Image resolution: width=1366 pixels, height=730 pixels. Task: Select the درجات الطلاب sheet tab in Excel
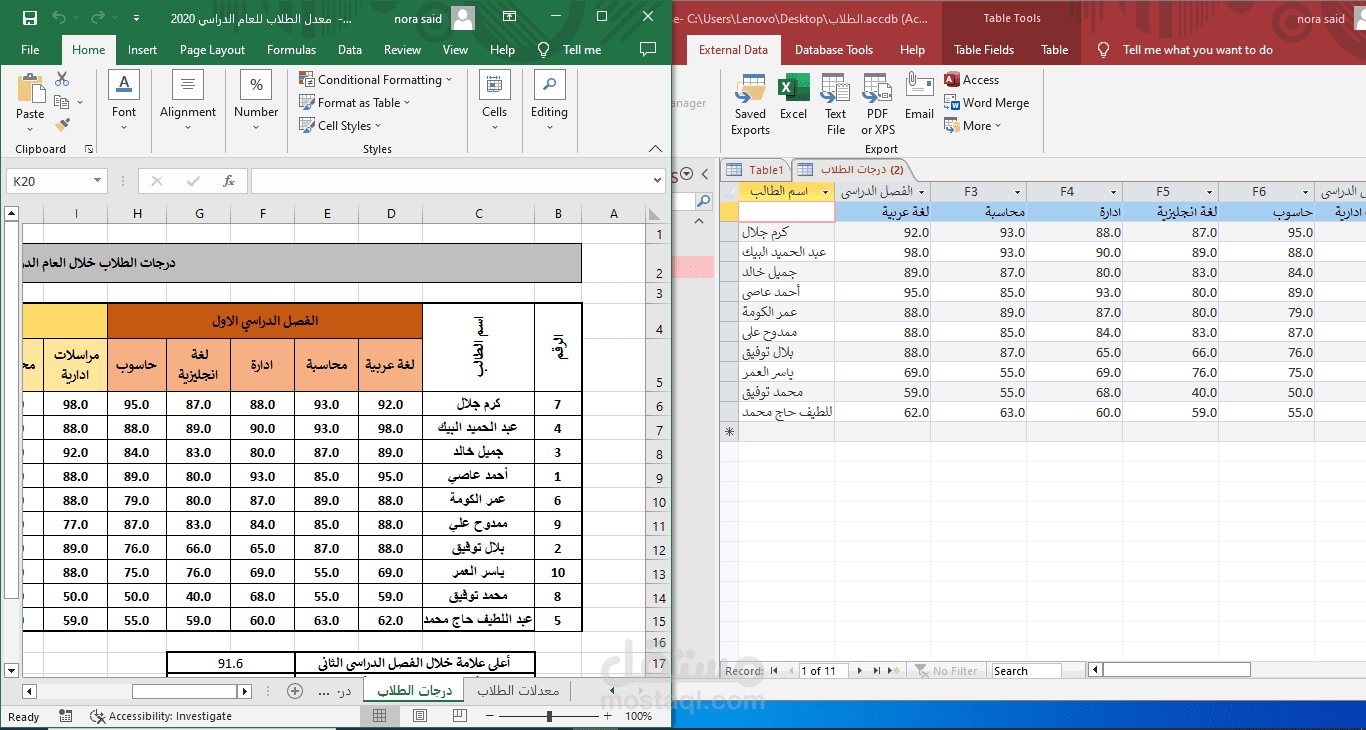[414, 691]
